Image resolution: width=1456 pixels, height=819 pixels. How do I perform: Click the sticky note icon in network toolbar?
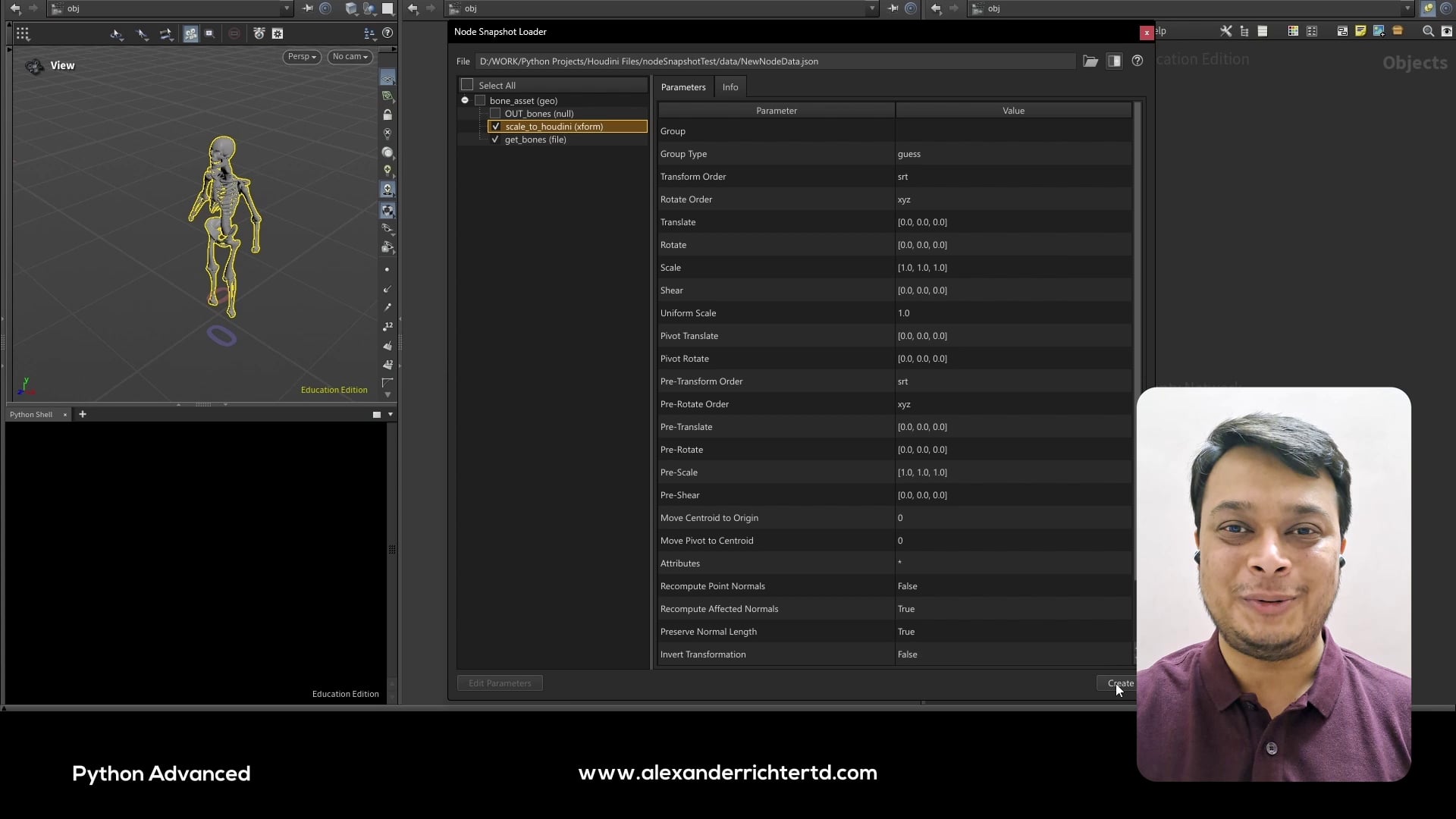[x=1360, y=31]
